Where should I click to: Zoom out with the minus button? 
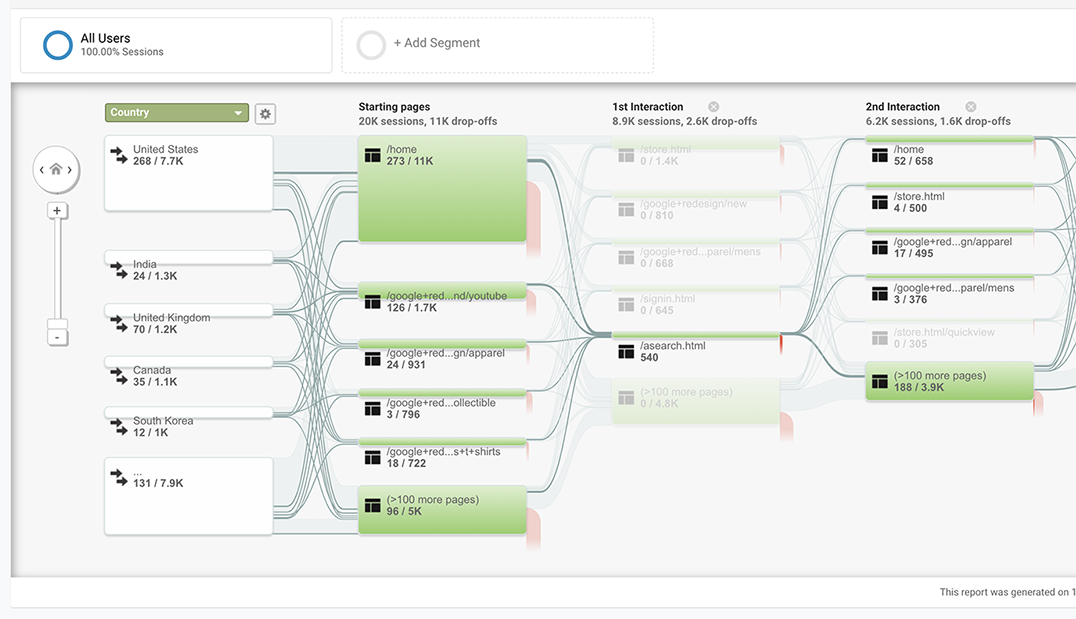57,337
